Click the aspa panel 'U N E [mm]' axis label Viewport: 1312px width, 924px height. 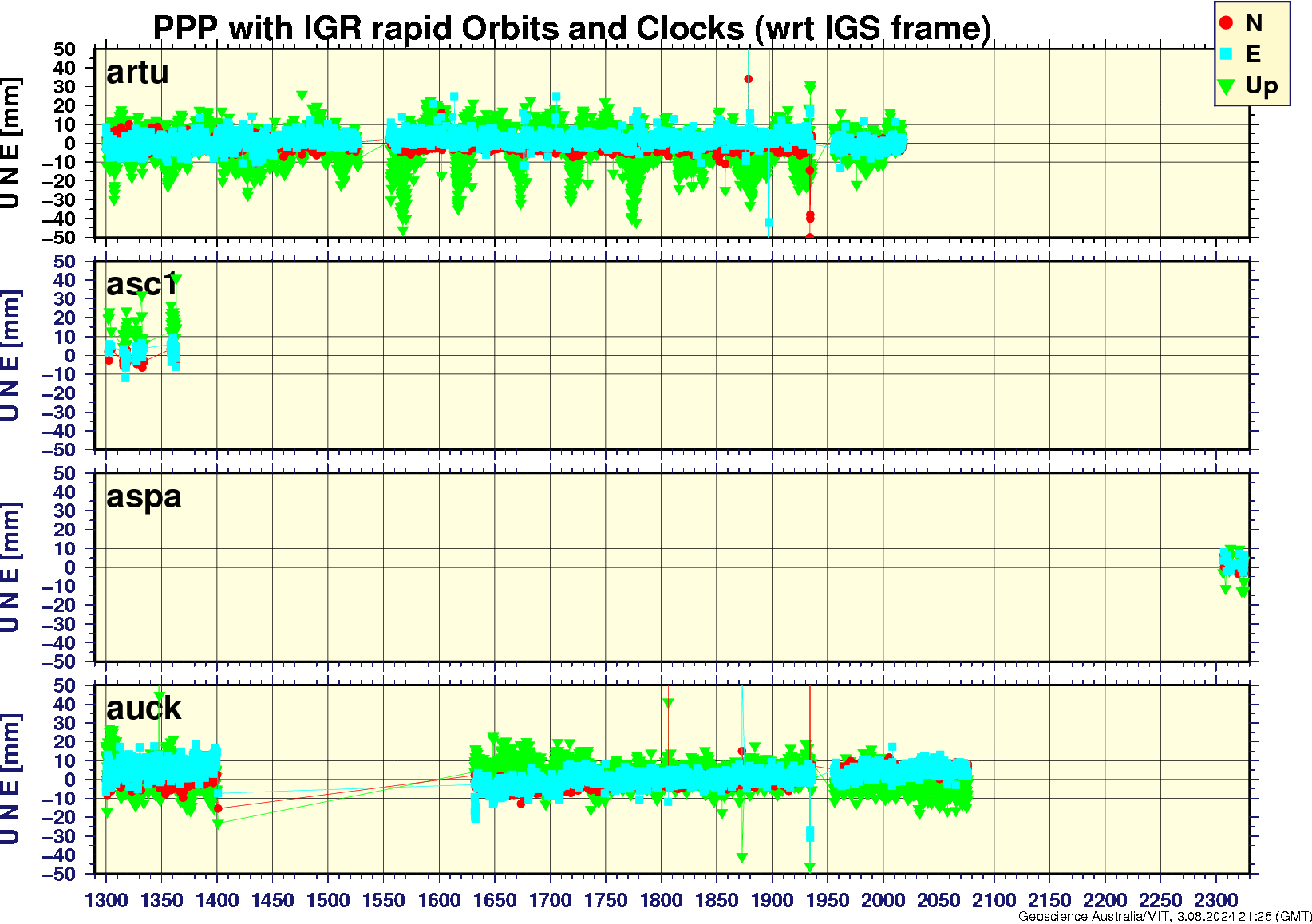pos(10,567)
